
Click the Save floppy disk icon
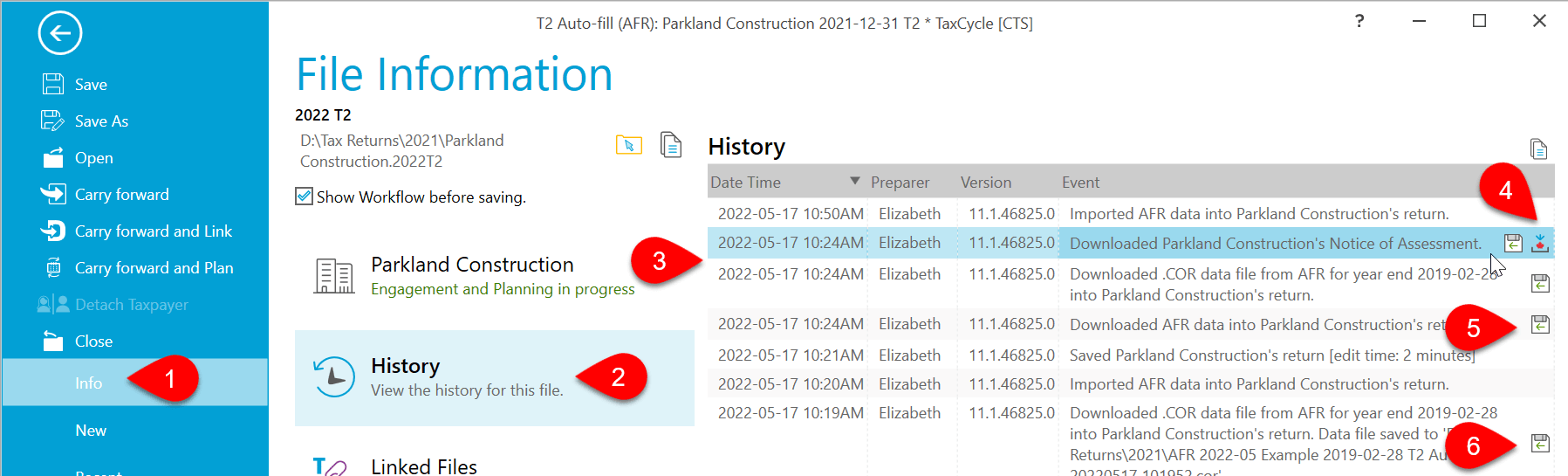53,84
